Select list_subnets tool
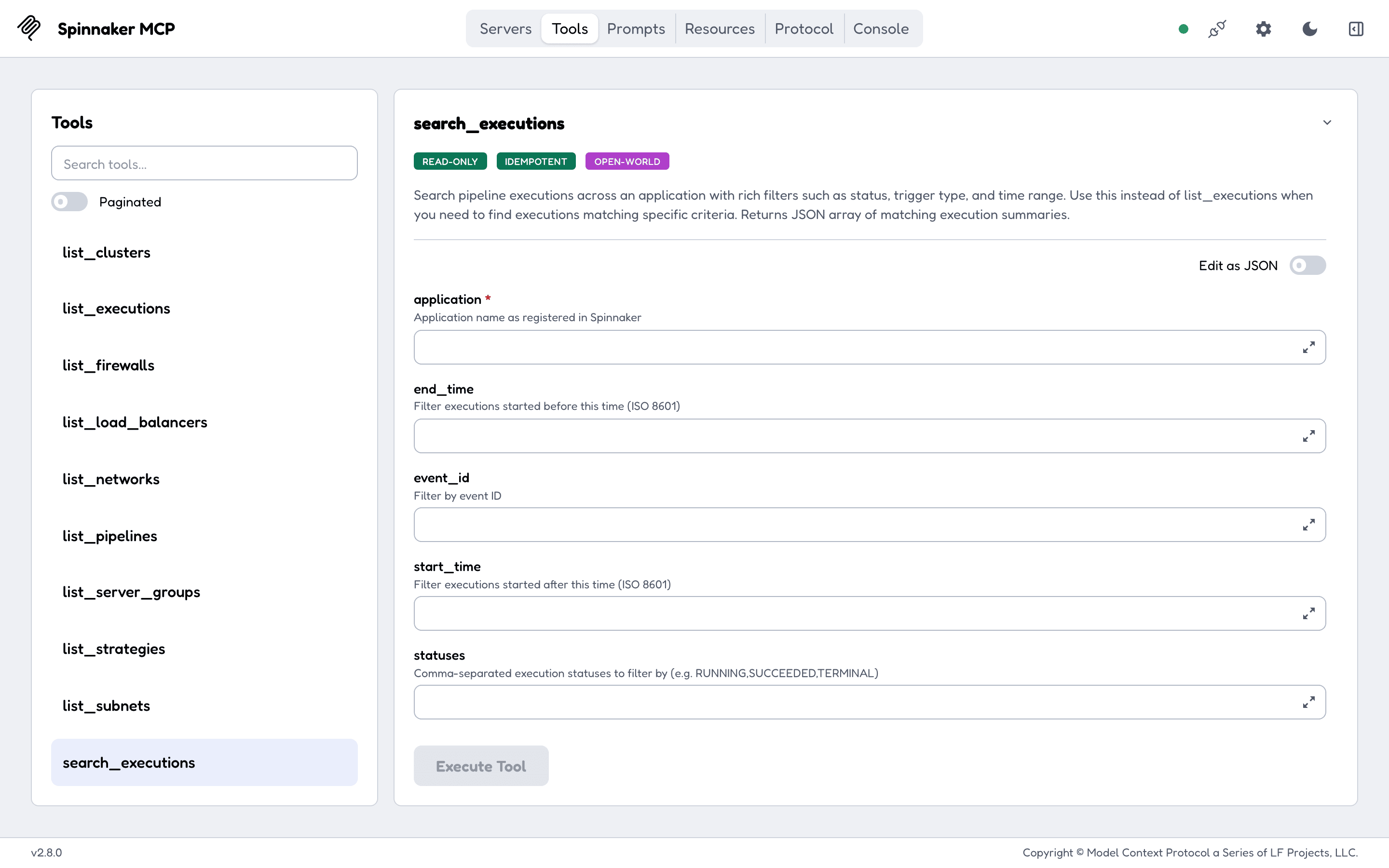1389x868 pixels. pos(204,706)
